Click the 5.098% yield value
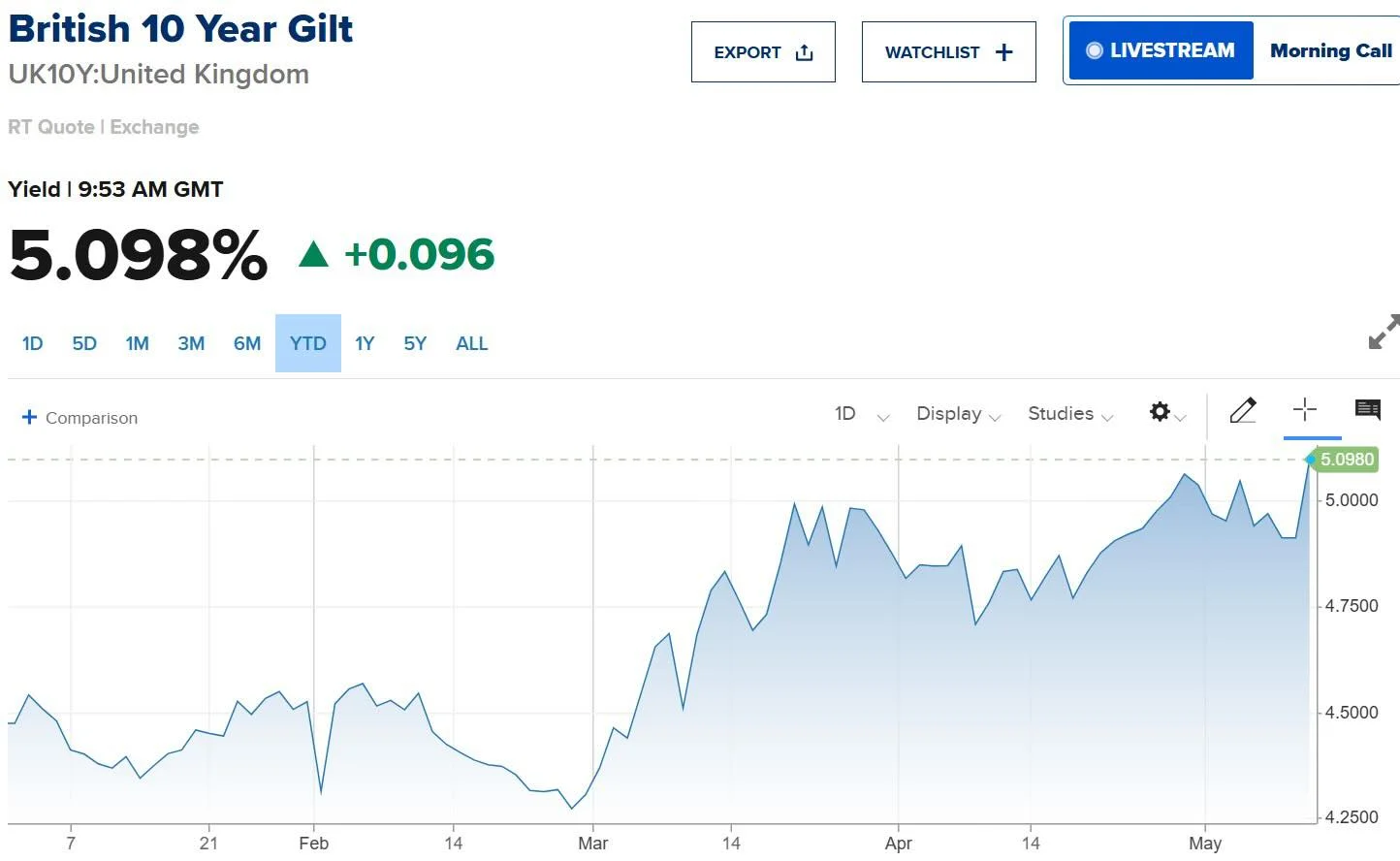The image size is (1400, 861). point(138,255)
